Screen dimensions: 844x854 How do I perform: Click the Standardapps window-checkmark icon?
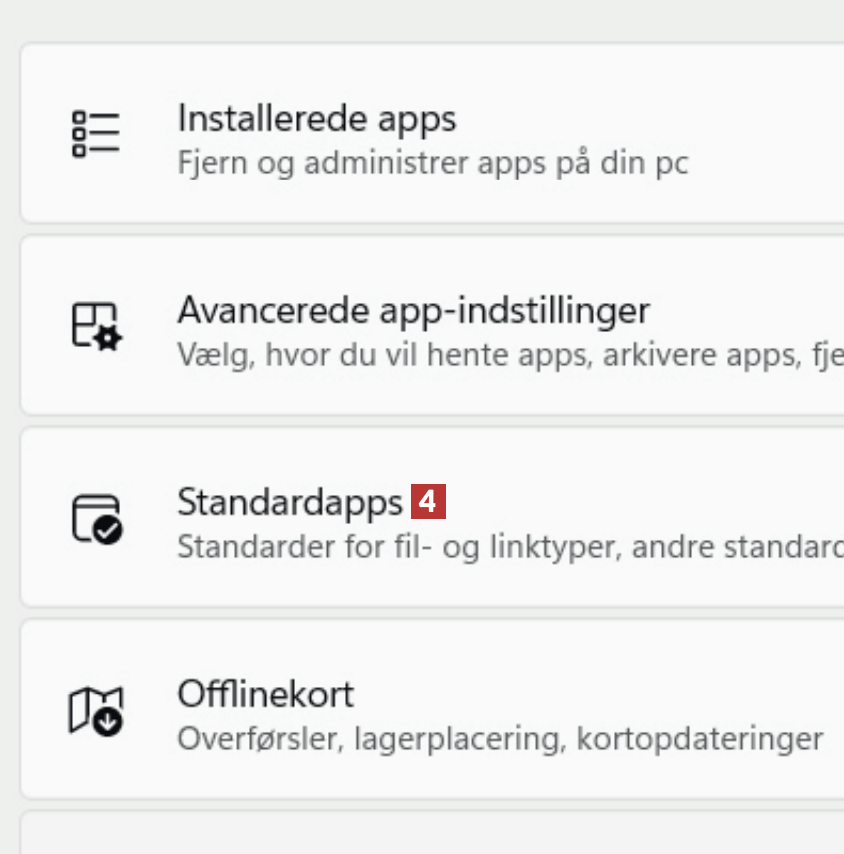pos(96,517)
